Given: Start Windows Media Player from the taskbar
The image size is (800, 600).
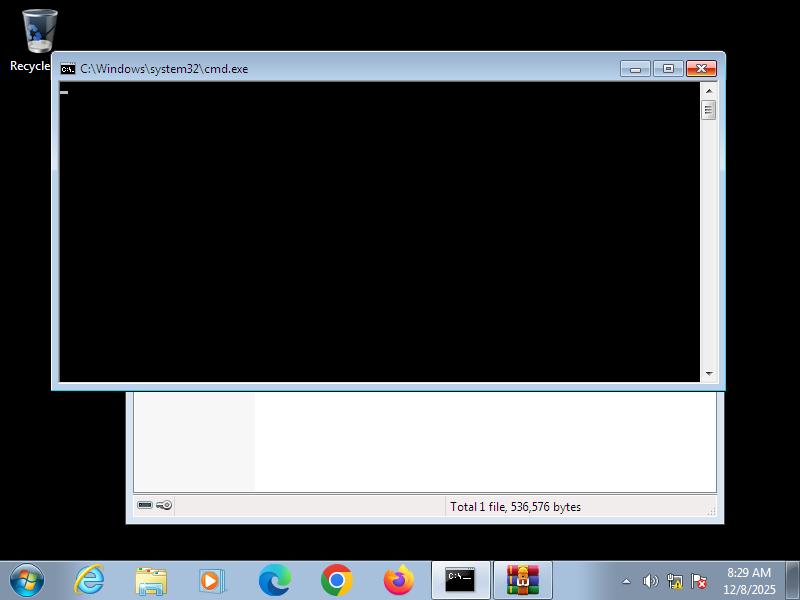Looking at the screenshot, I should coord(212,580).
